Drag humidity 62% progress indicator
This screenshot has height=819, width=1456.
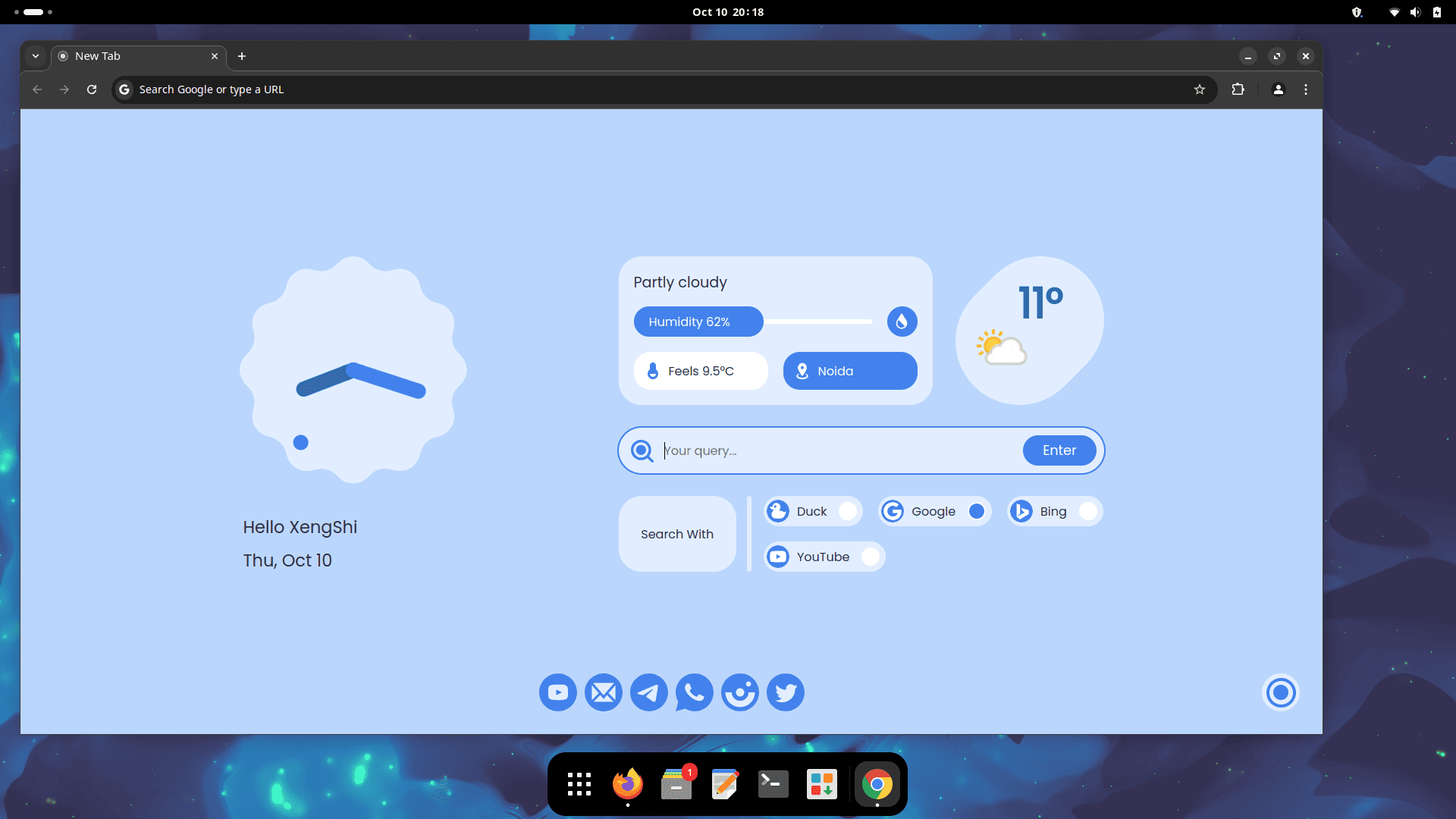[762, 321]
